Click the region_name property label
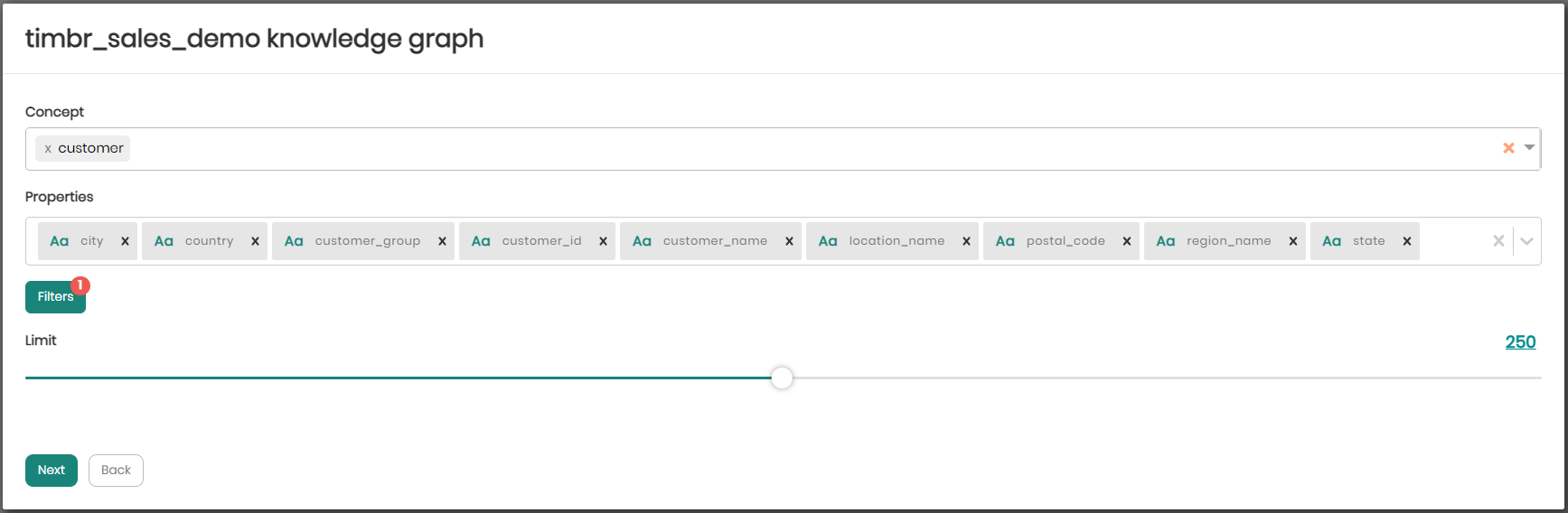 pyautogui.click(x=1228, y=241)
